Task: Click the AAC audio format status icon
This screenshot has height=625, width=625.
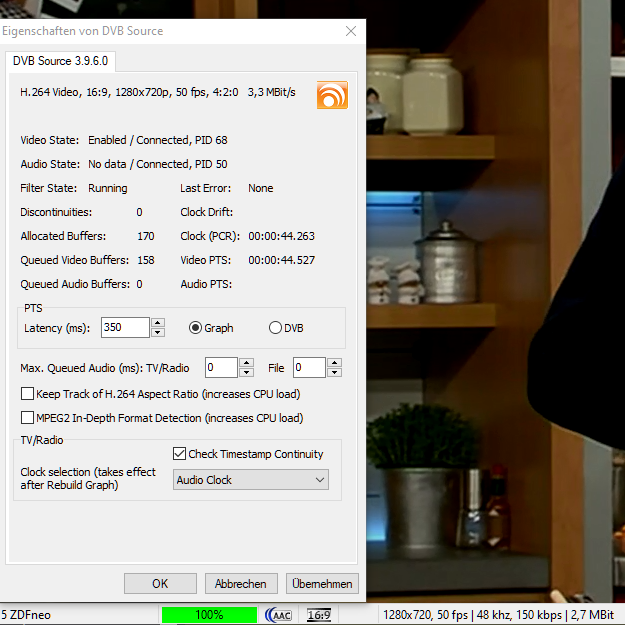Action: [x=278, y=615]
